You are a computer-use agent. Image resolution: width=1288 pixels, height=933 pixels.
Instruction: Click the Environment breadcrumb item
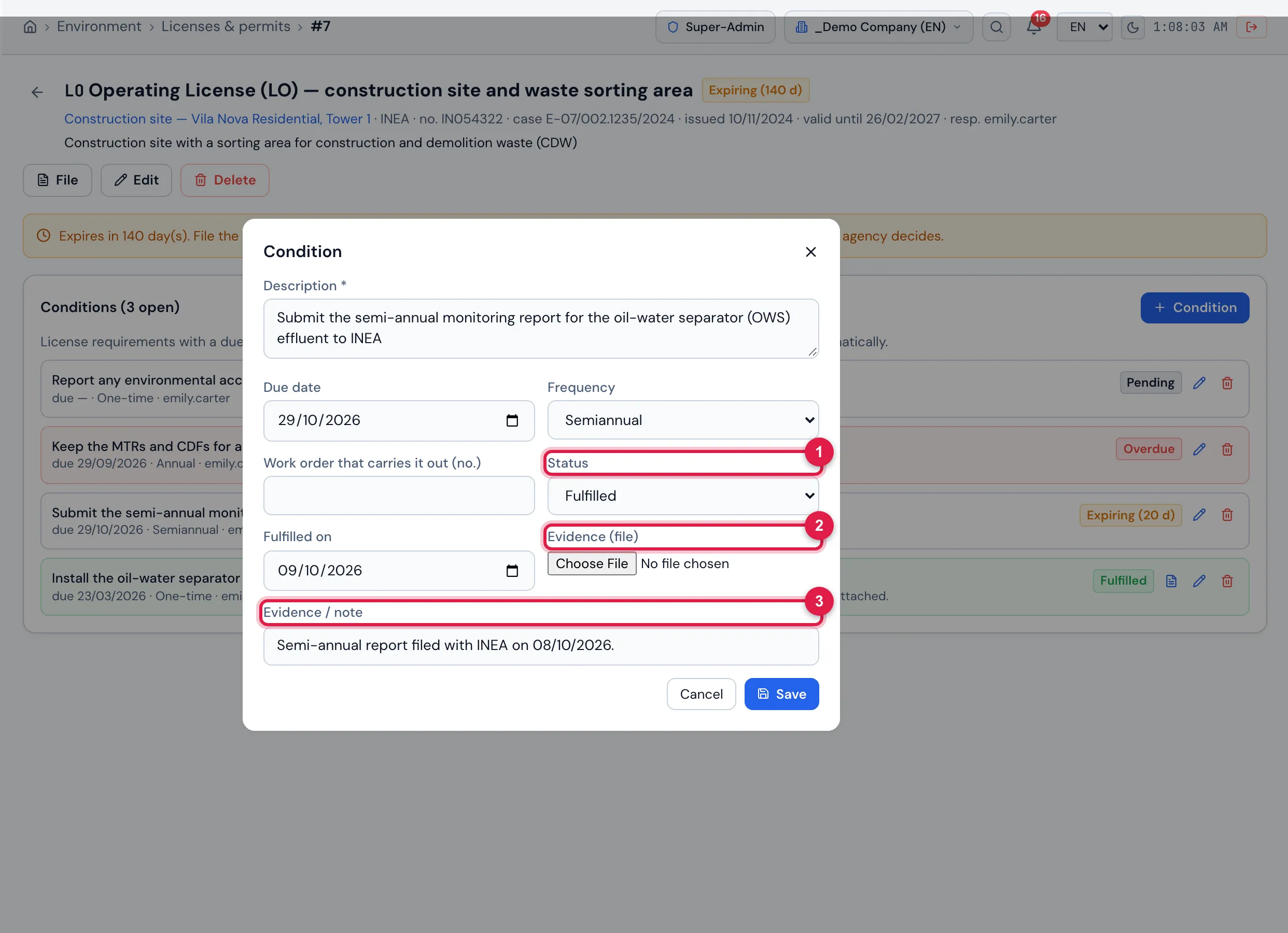point(99,26)
